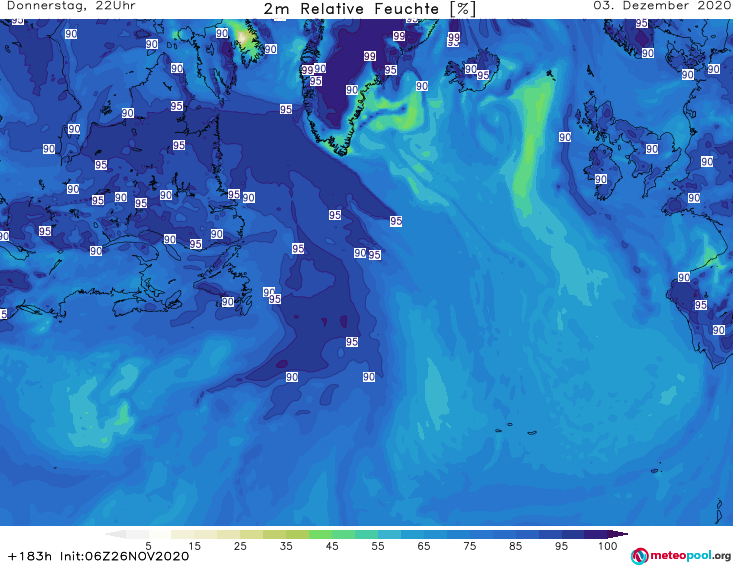Viewport: 733px width, 566px height.
Task: Click the "Init:06Z26NOV2020" run label
Action: pyautogui.click(x=124, y=556)
